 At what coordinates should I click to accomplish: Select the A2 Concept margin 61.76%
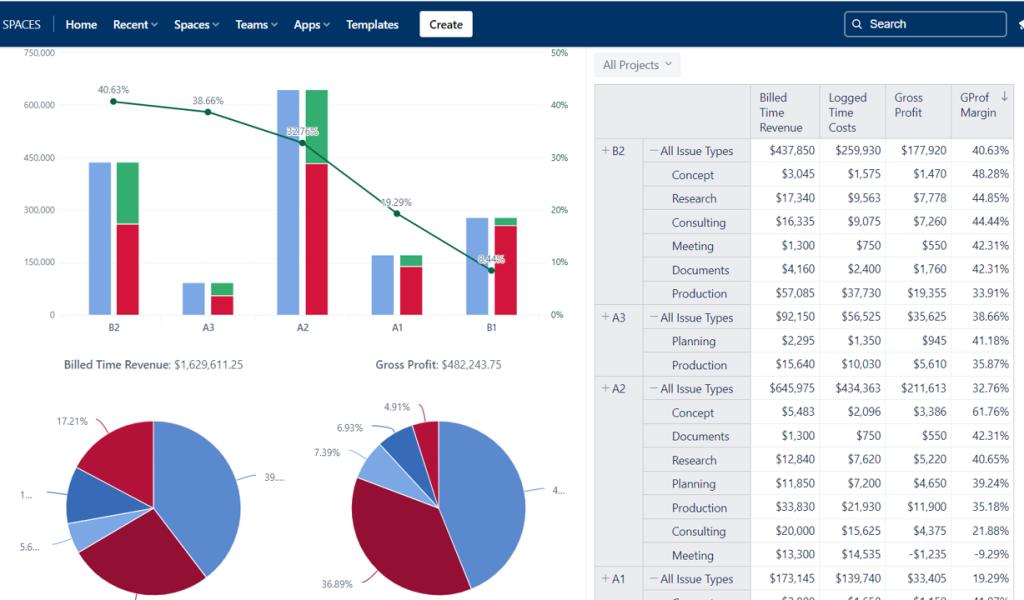982,412
